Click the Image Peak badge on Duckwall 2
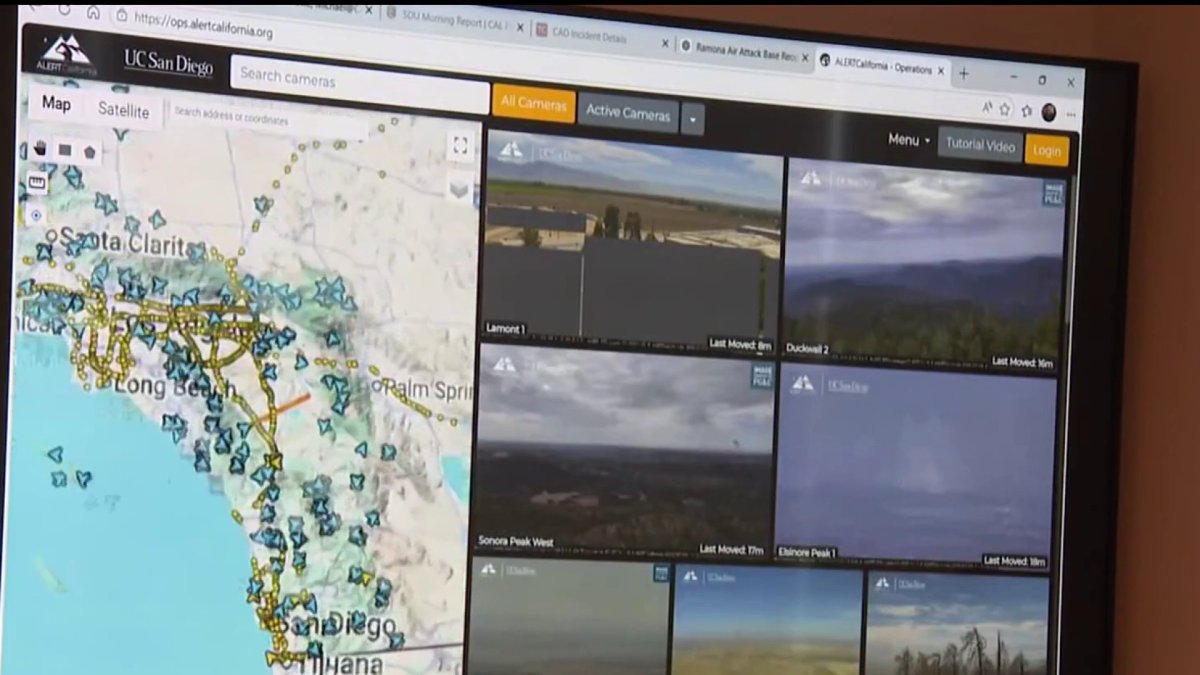This screenshot has height=675, width=1200. click(1053, 193)
